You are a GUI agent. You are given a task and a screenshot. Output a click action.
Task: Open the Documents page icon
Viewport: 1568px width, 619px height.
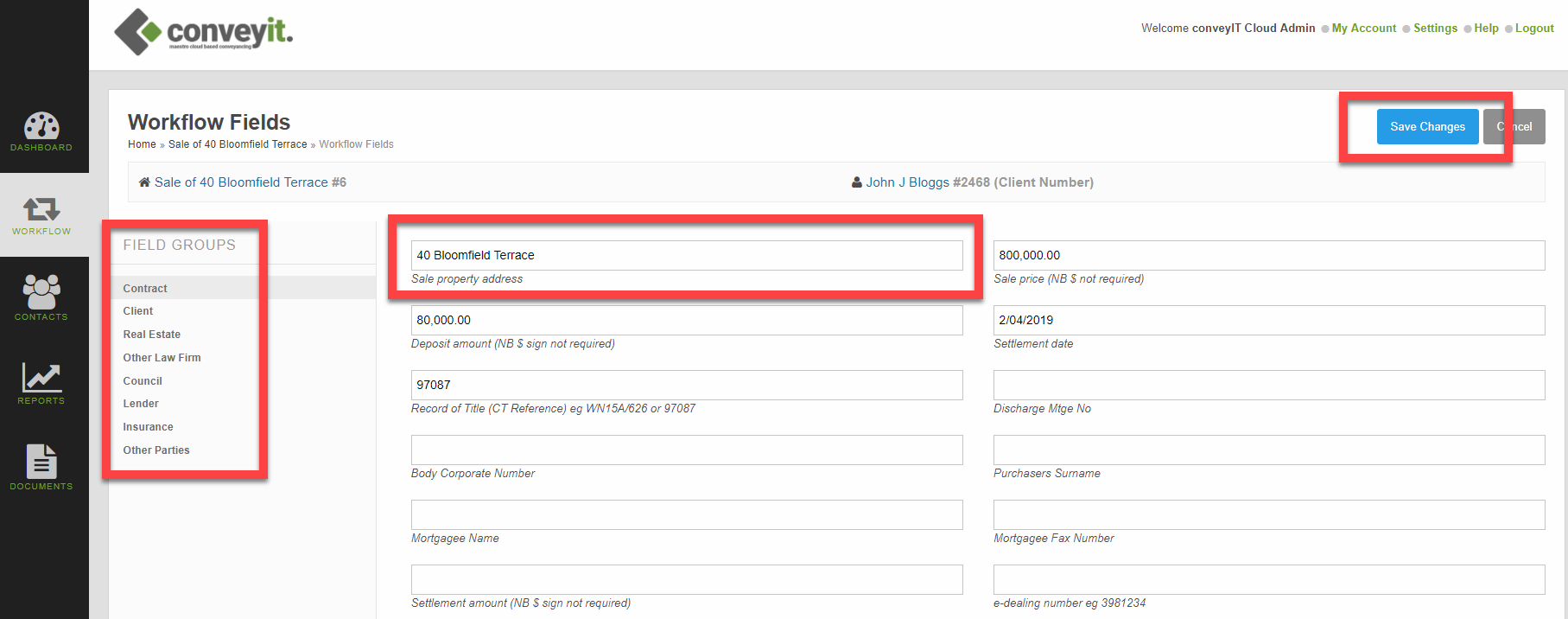(41, 462)
